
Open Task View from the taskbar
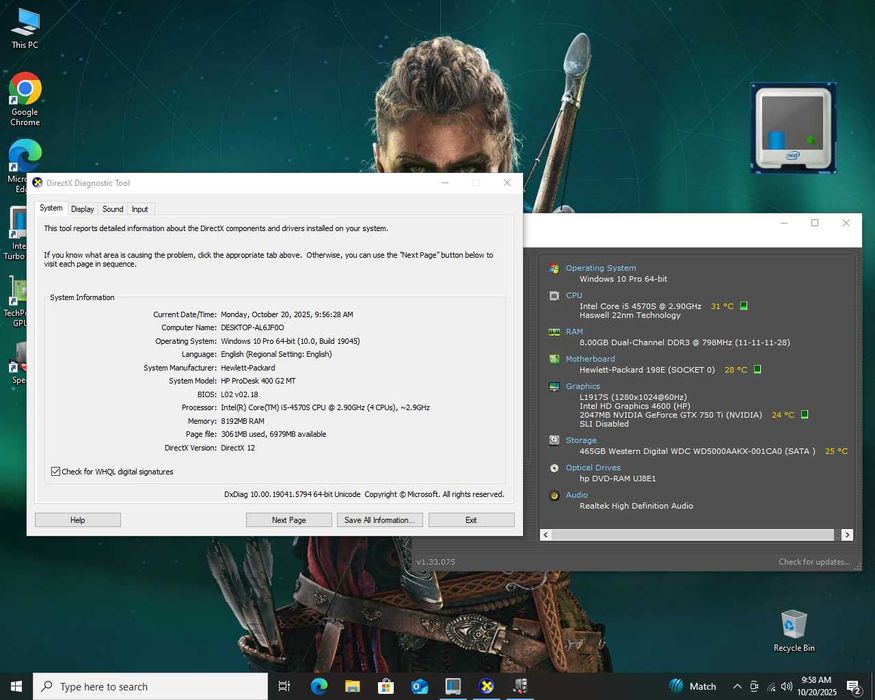(x=284, y=686)
